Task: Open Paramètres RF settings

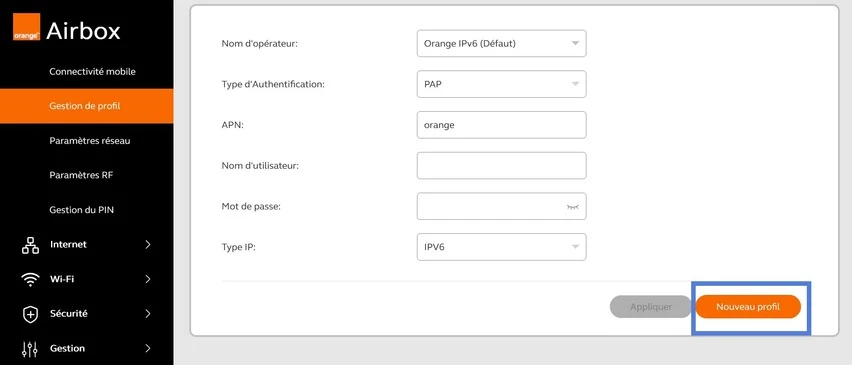Action: [81, 175]
